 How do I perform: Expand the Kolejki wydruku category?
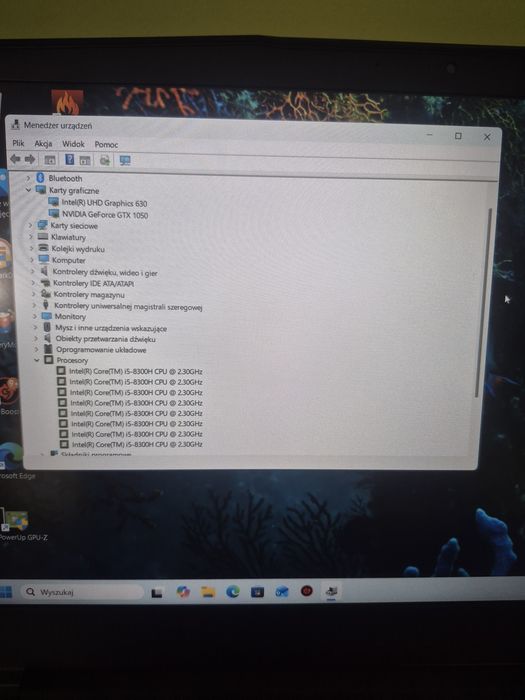[31, 248]
